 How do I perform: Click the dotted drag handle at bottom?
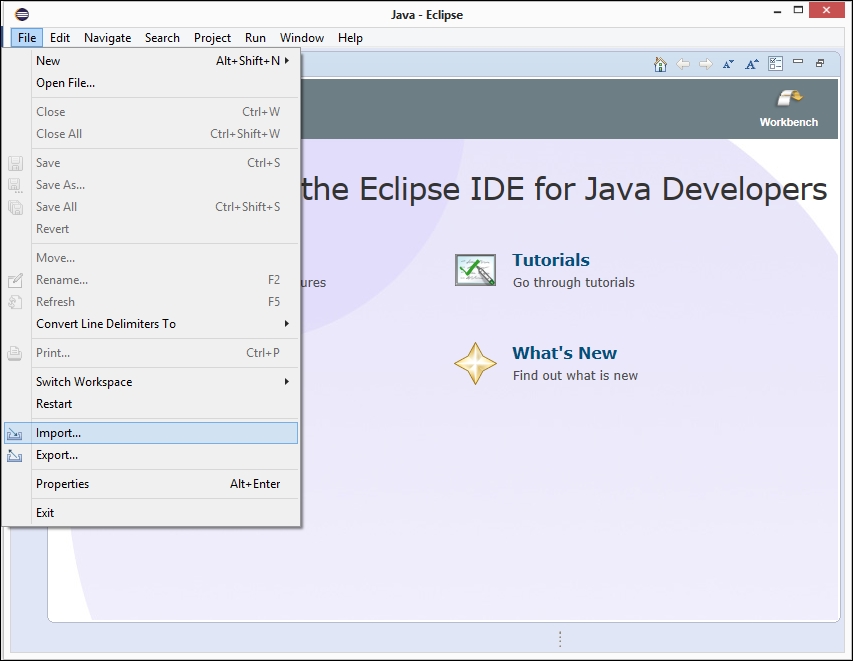click(560, 638)
